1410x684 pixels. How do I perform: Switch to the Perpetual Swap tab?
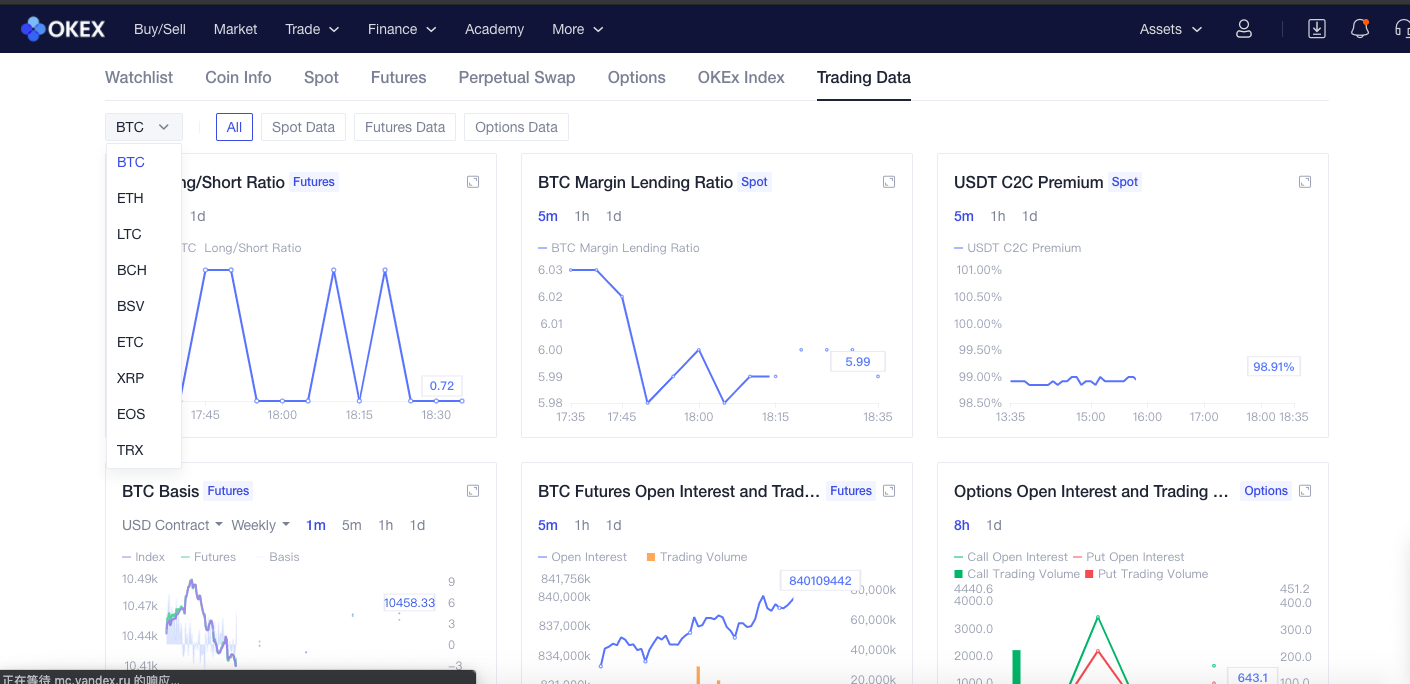(x=517, y=77)
